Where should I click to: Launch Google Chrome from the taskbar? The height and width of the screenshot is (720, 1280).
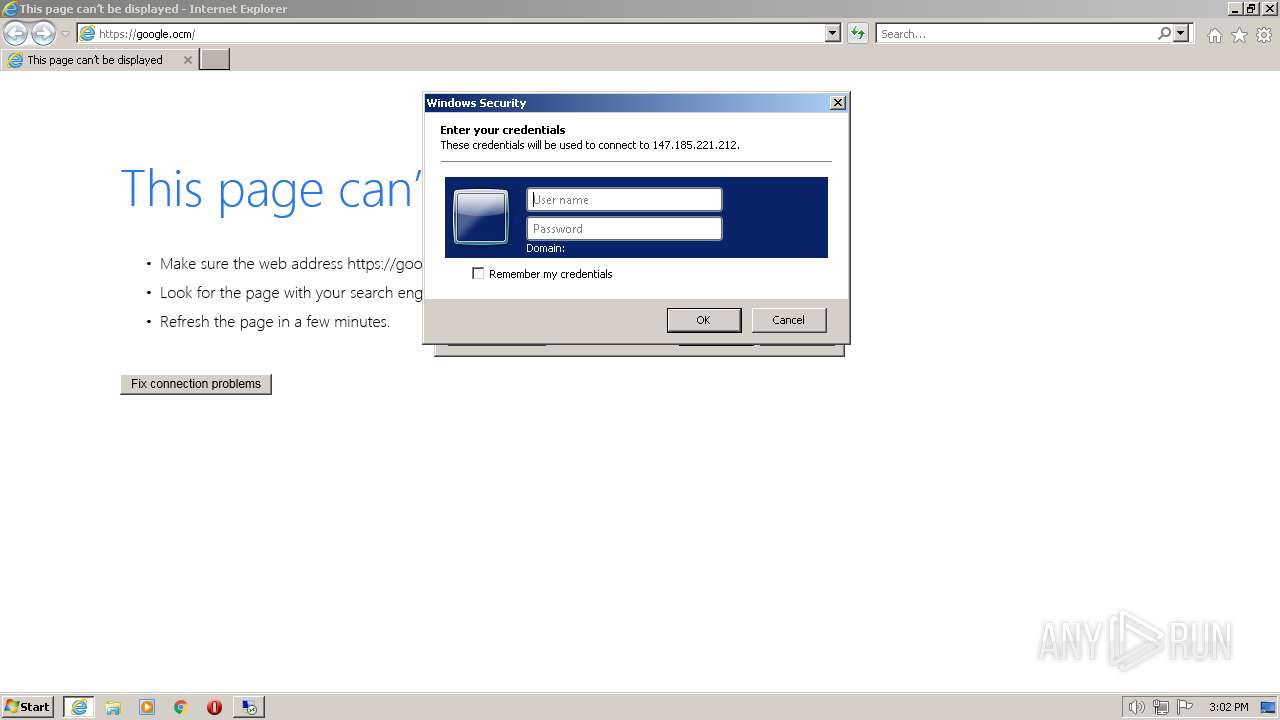(x=181, y=707)
